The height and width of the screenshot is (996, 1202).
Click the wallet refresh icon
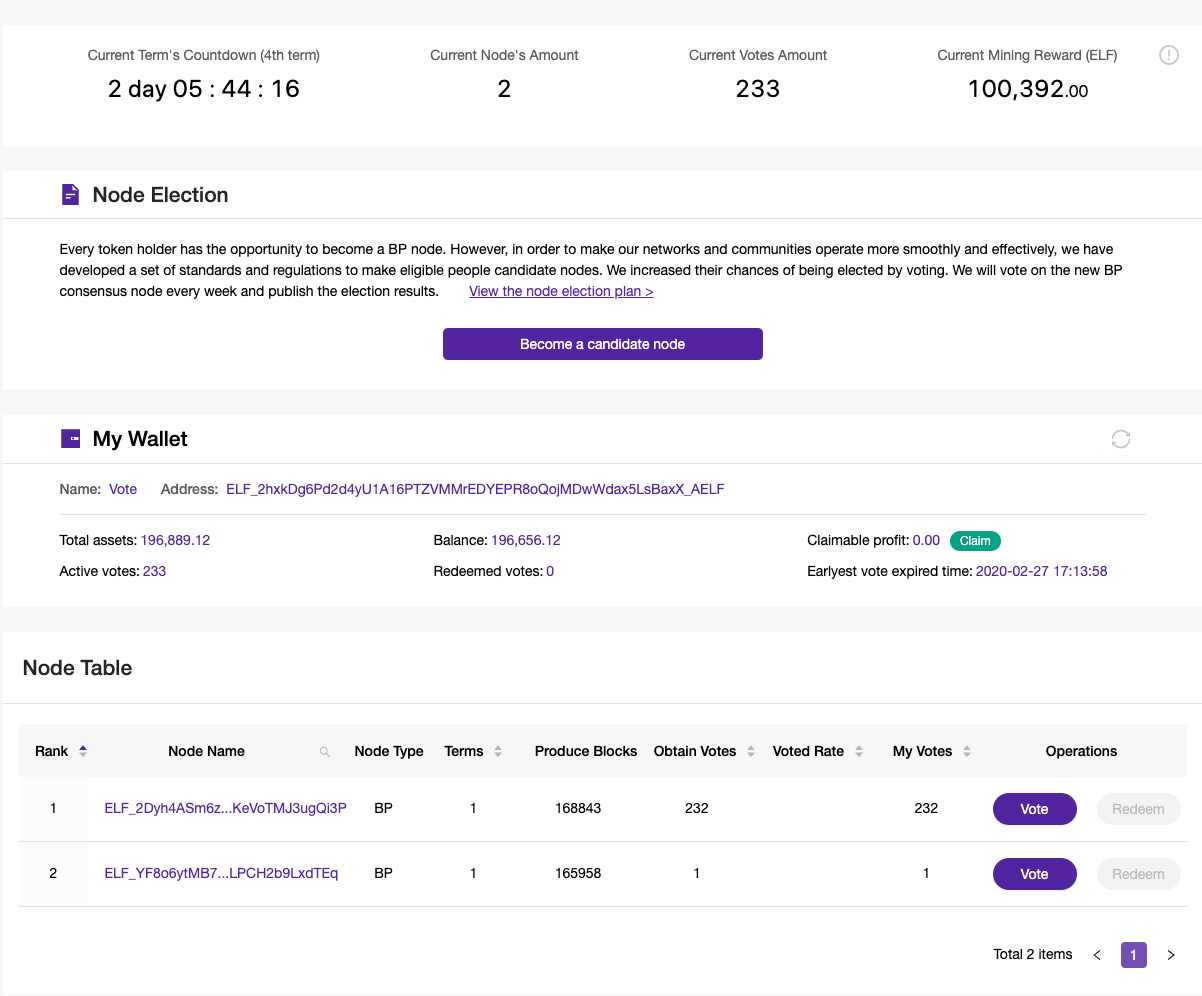(x=1121, y=439)
